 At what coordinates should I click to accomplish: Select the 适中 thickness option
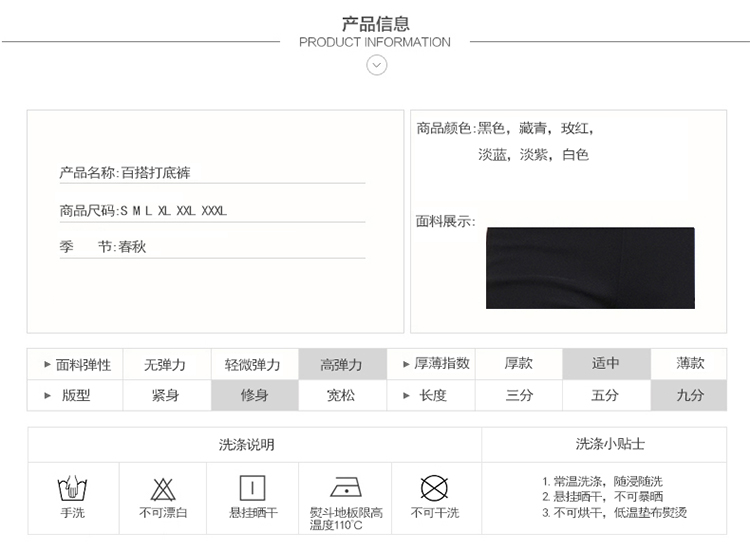605,364
